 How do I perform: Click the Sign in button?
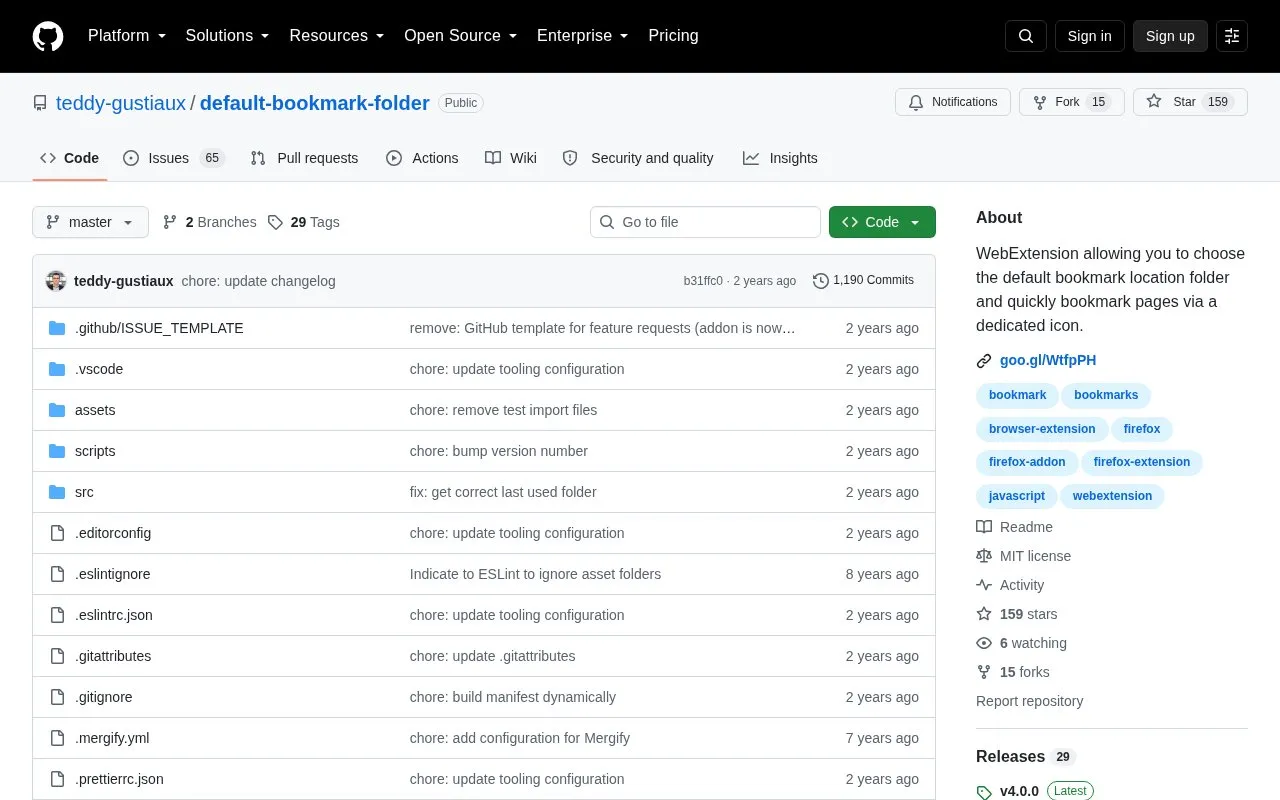pos(1089,36)
